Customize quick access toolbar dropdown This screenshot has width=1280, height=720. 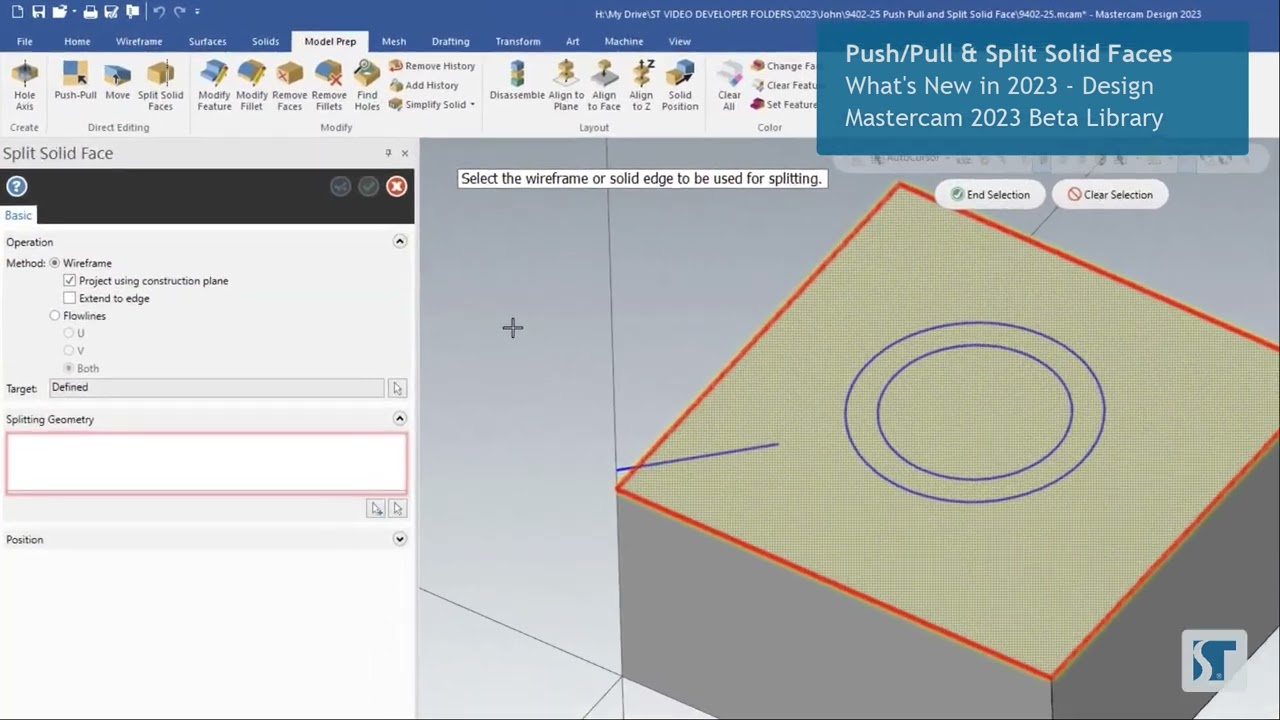pyautogui.click(x=197, y=12)
